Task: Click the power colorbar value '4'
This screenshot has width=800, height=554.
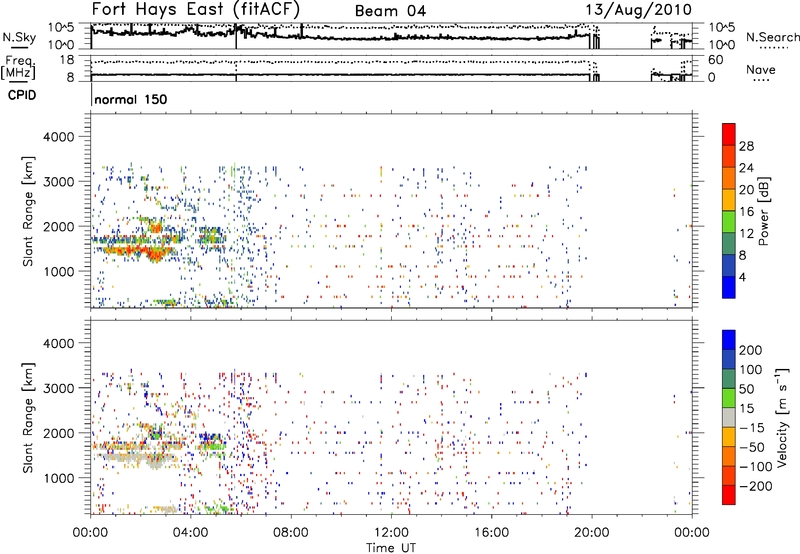Action: [x=742, y=277]
